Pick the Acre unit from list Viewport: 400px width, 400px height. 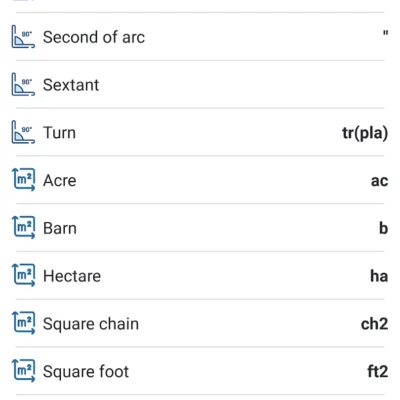(60, 181)
